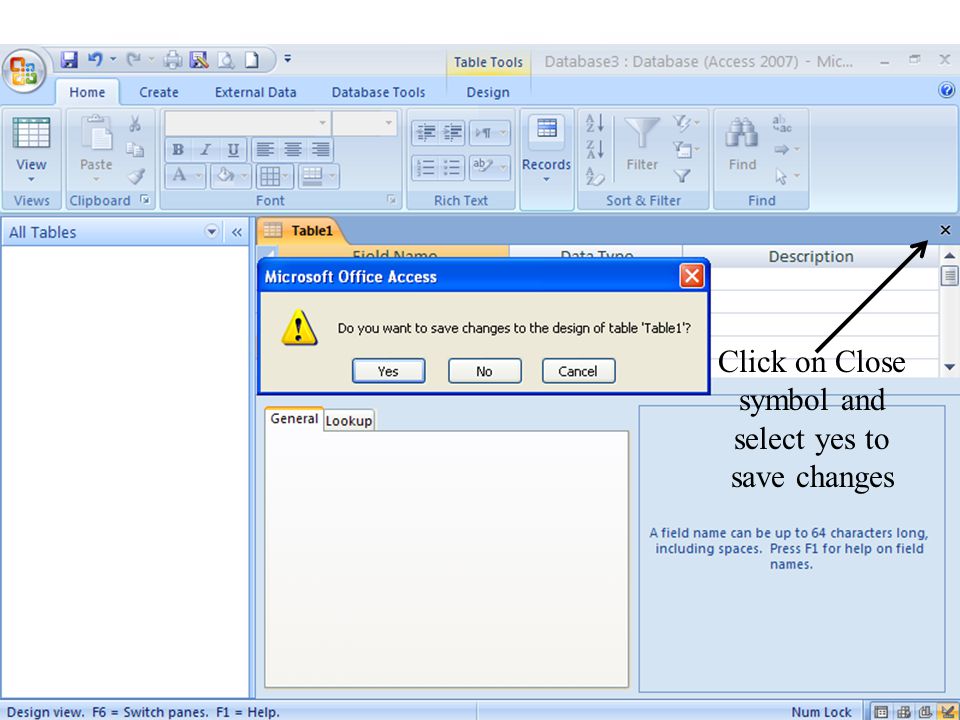Increase the list indent level
This screenshot has height=720, width=960.
click(x=452, y=133)
